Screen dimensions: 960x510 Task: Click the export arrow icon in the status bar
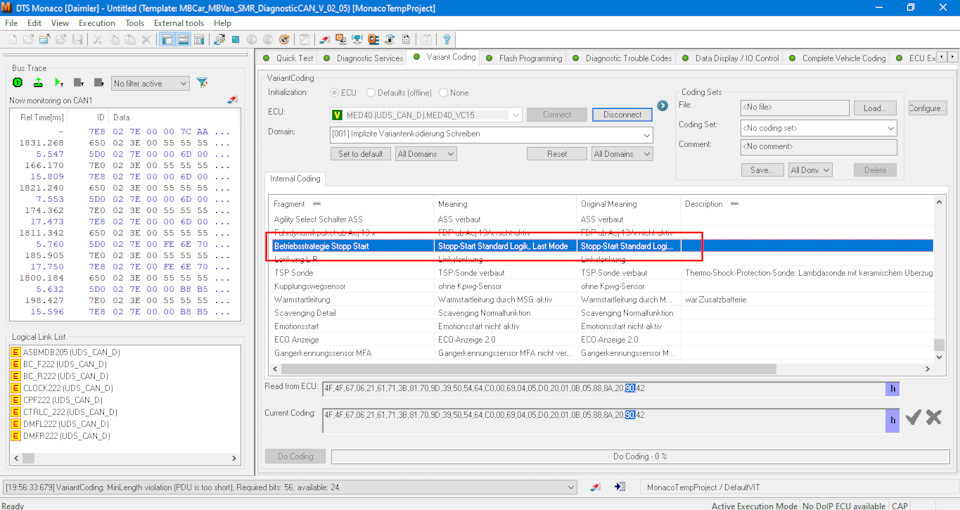(620, 487)
